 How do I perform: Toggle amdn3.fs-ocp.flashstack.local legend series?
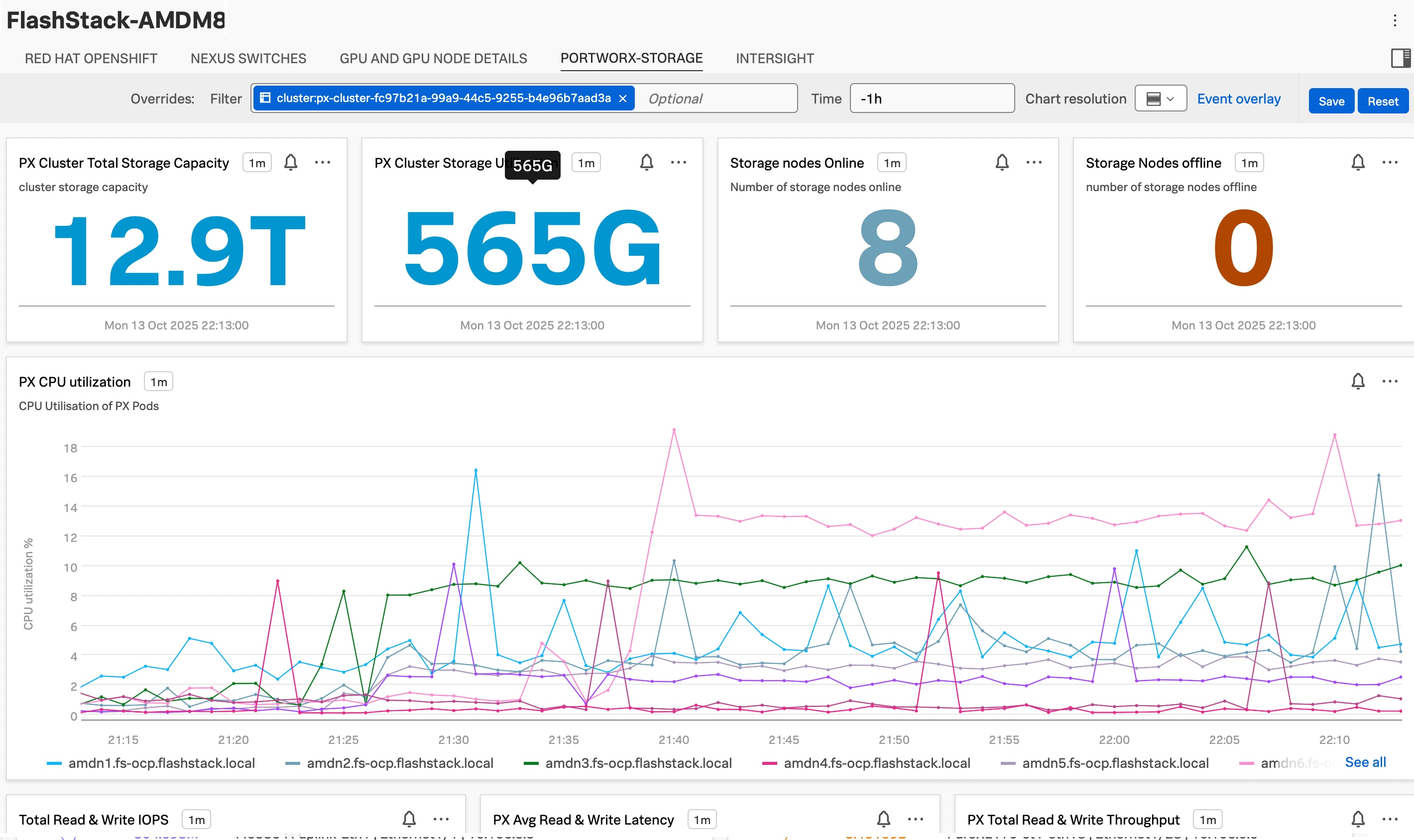pos(638,763)
